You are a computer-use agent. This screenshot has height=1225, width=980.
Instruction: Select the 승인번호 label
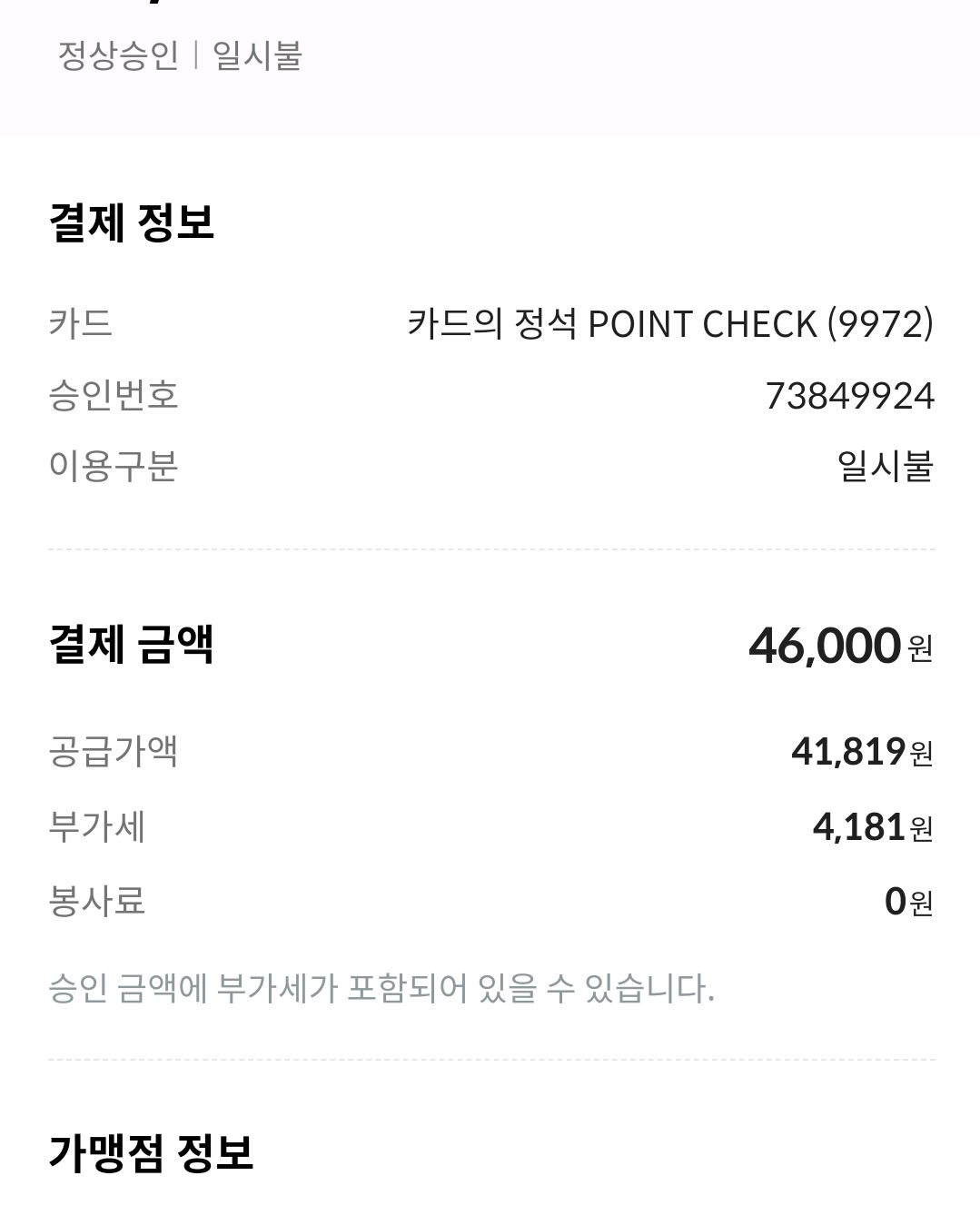114,395
